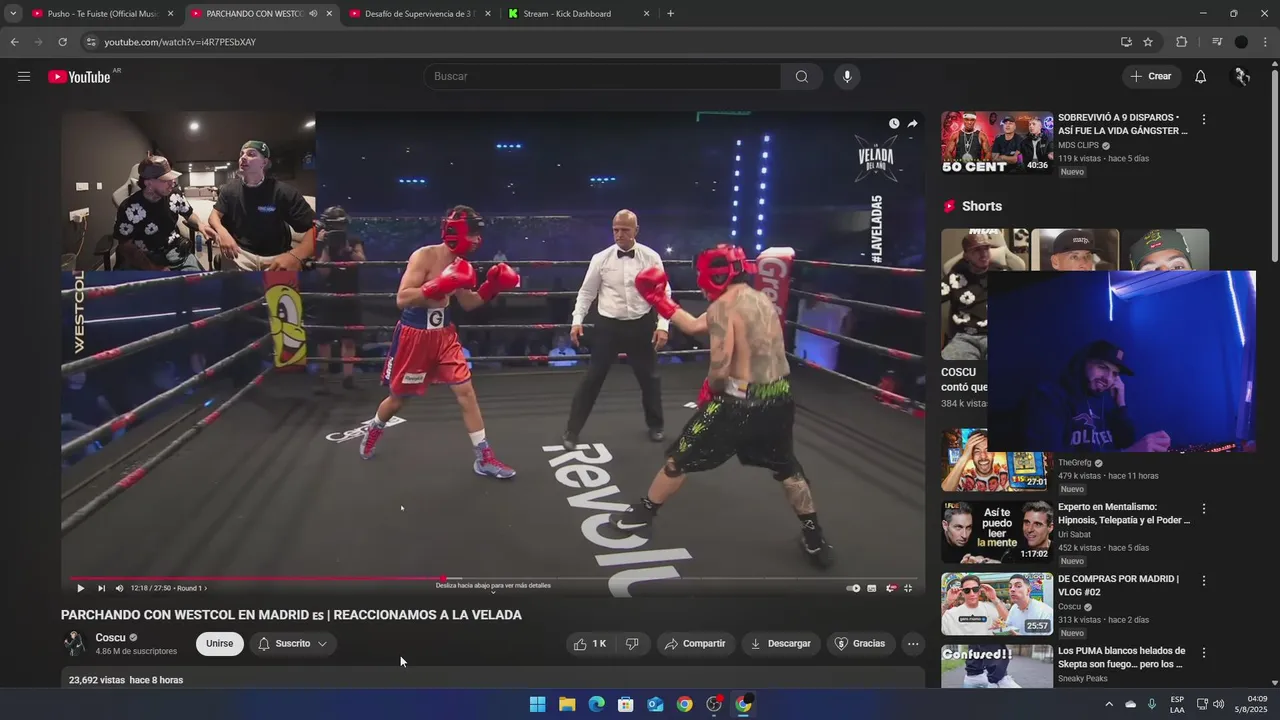
Task: Start voice search with the microphone
Action: coord(847,76)
